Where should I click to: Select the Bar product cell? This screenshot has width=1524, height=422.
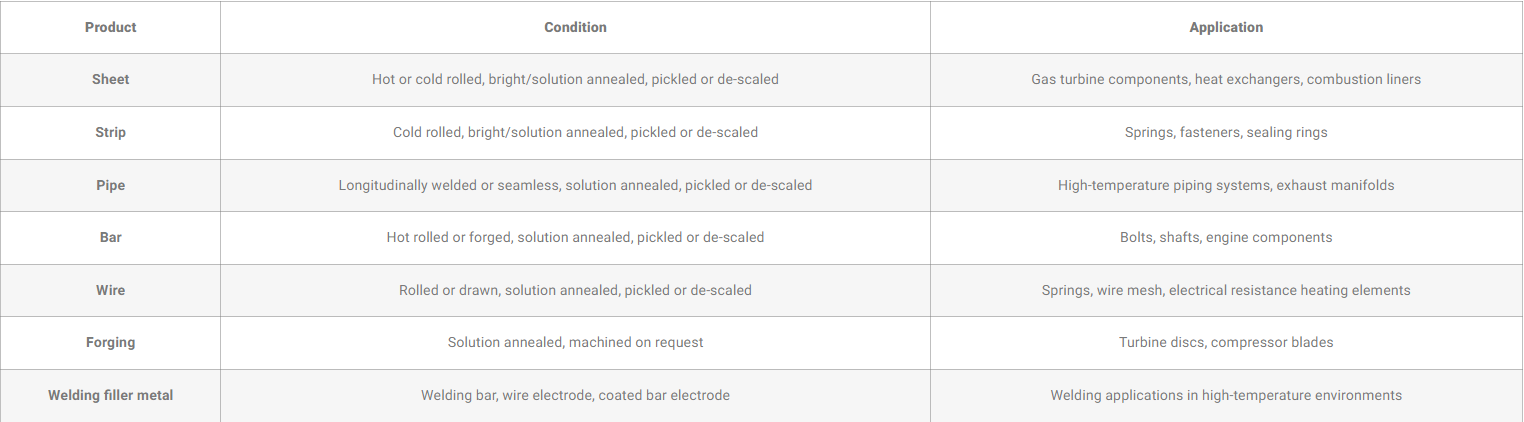click(x=110, y=237)
